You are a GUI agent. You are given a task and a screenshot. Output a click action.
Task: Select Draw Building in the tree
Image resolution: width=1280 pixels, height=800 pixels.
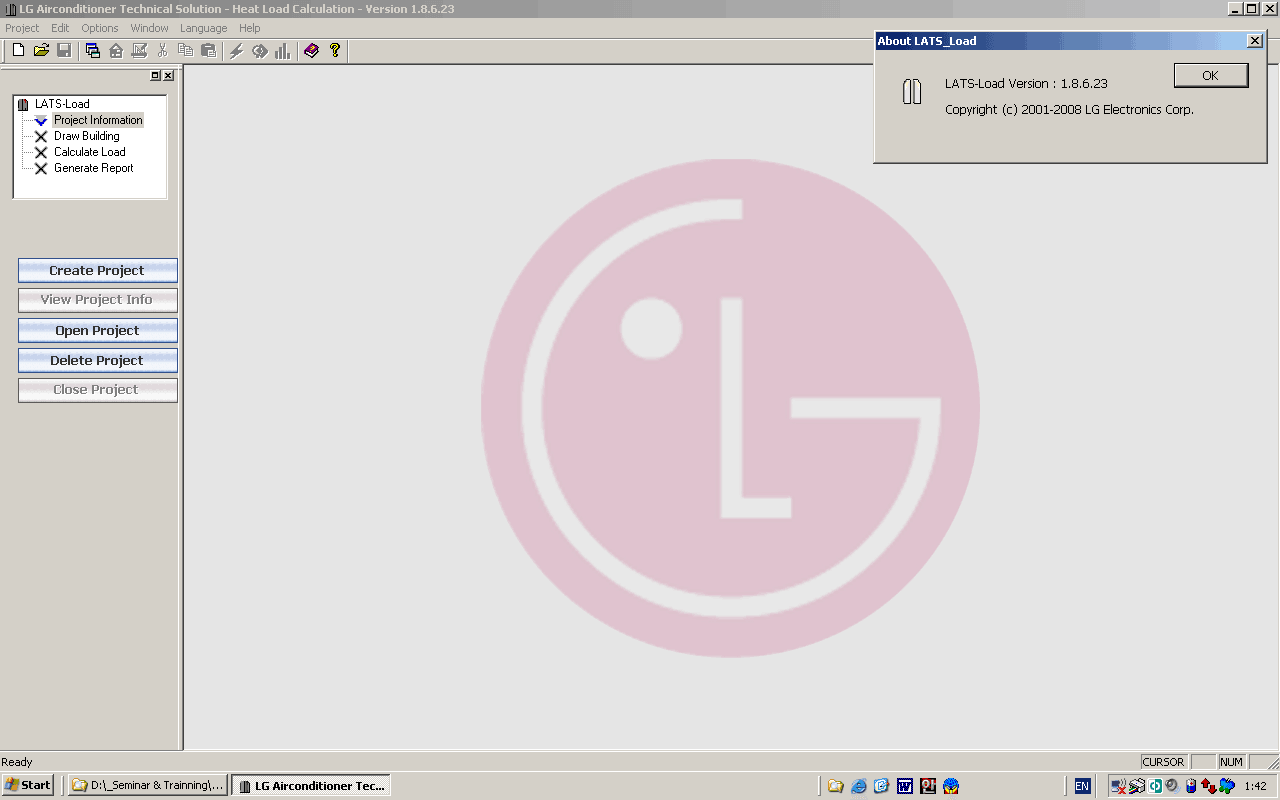coord(86,136)
